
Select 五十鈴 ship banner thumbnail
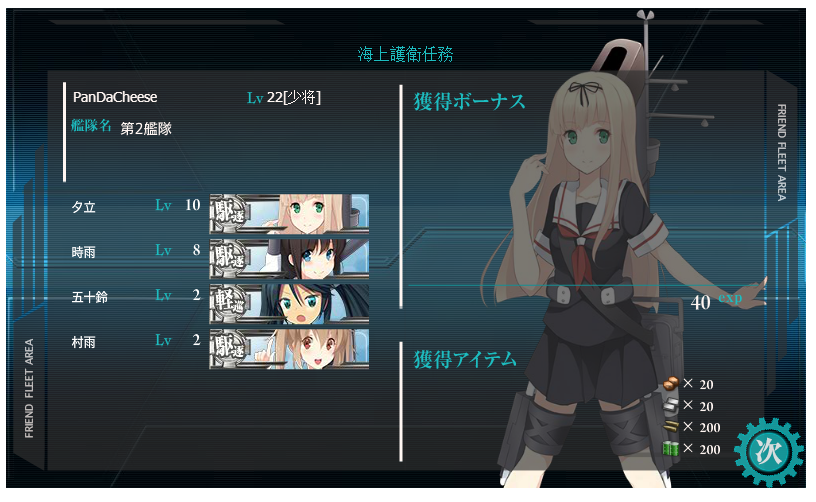tap(289, 304)
